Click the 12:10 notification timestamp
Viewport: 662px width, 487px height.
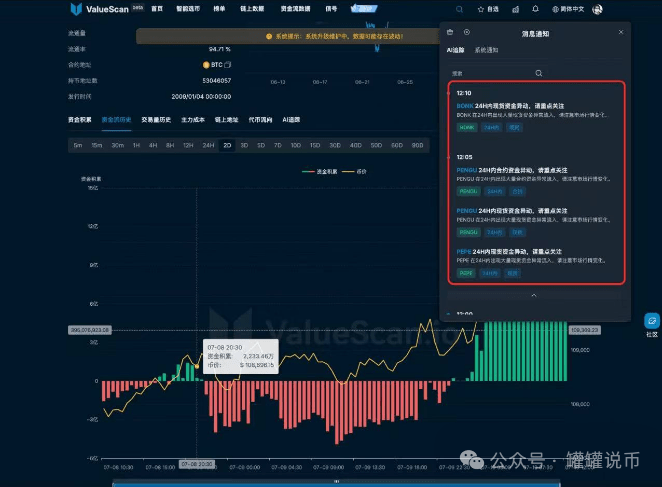464,93
